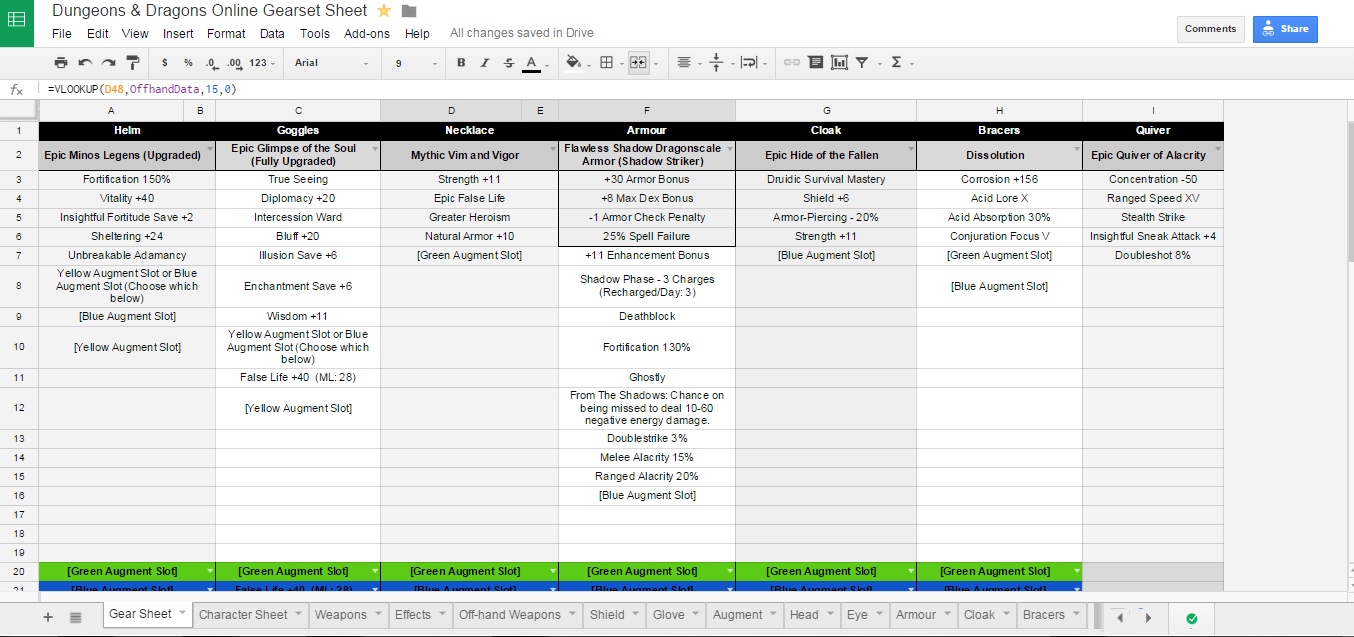Click the green checkmark status icon

click(1191, 618)
